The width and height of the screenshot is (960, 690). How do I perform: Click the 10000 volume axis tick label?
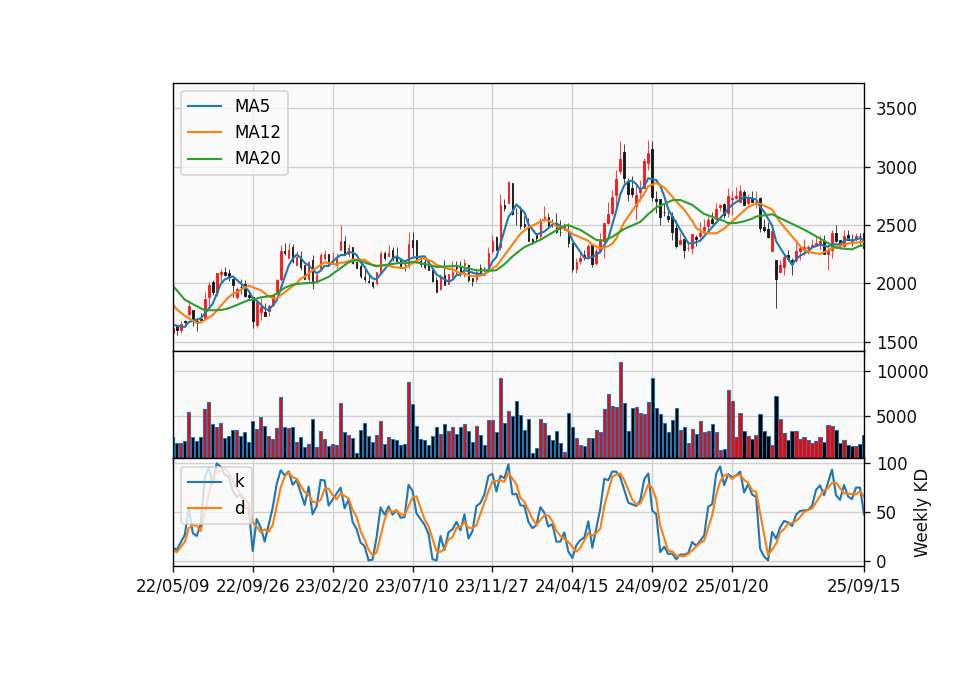coord(902,372)
